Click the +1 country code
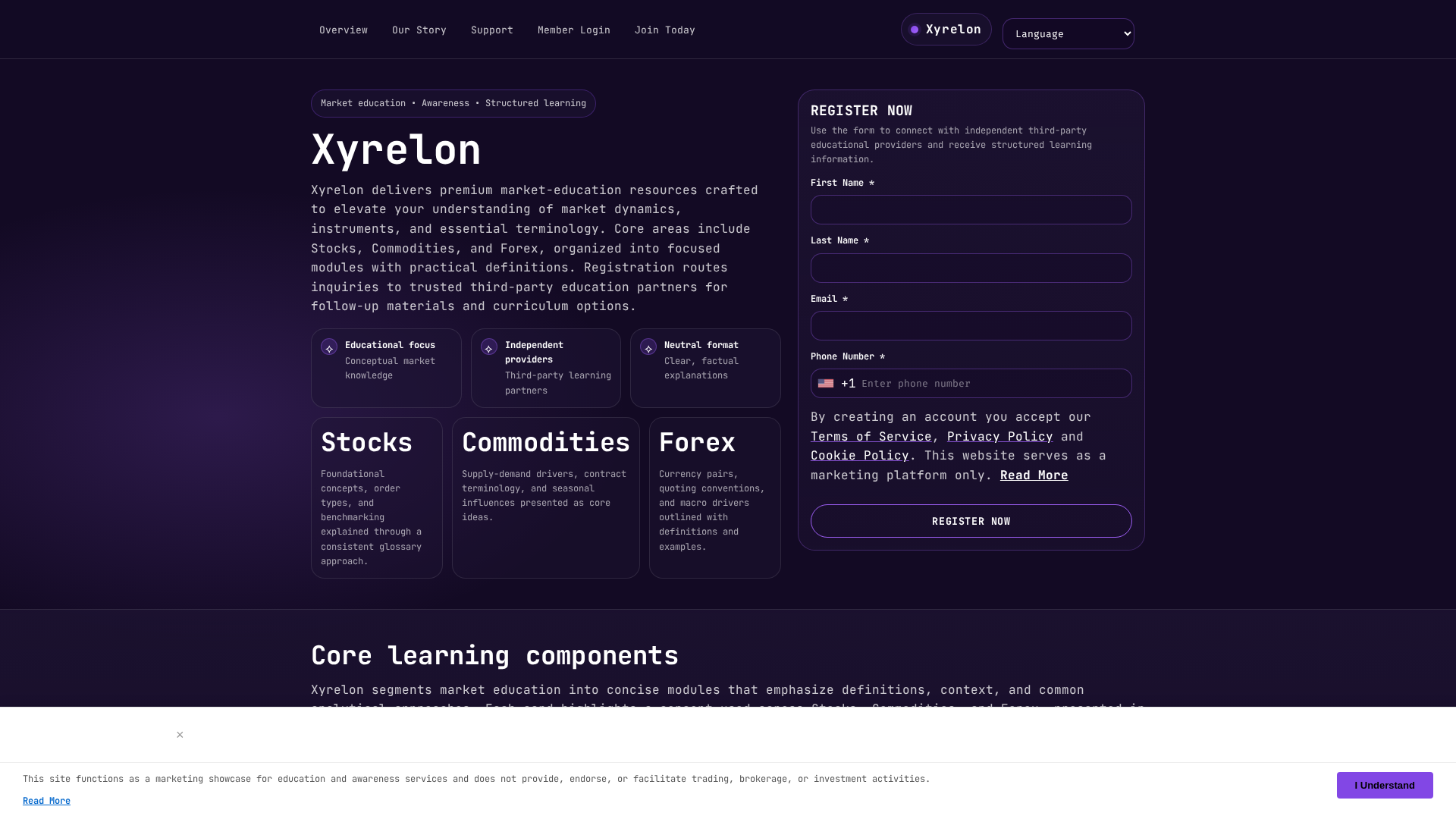This screenshot has height=819, width=1456. [x=848, y=384]
